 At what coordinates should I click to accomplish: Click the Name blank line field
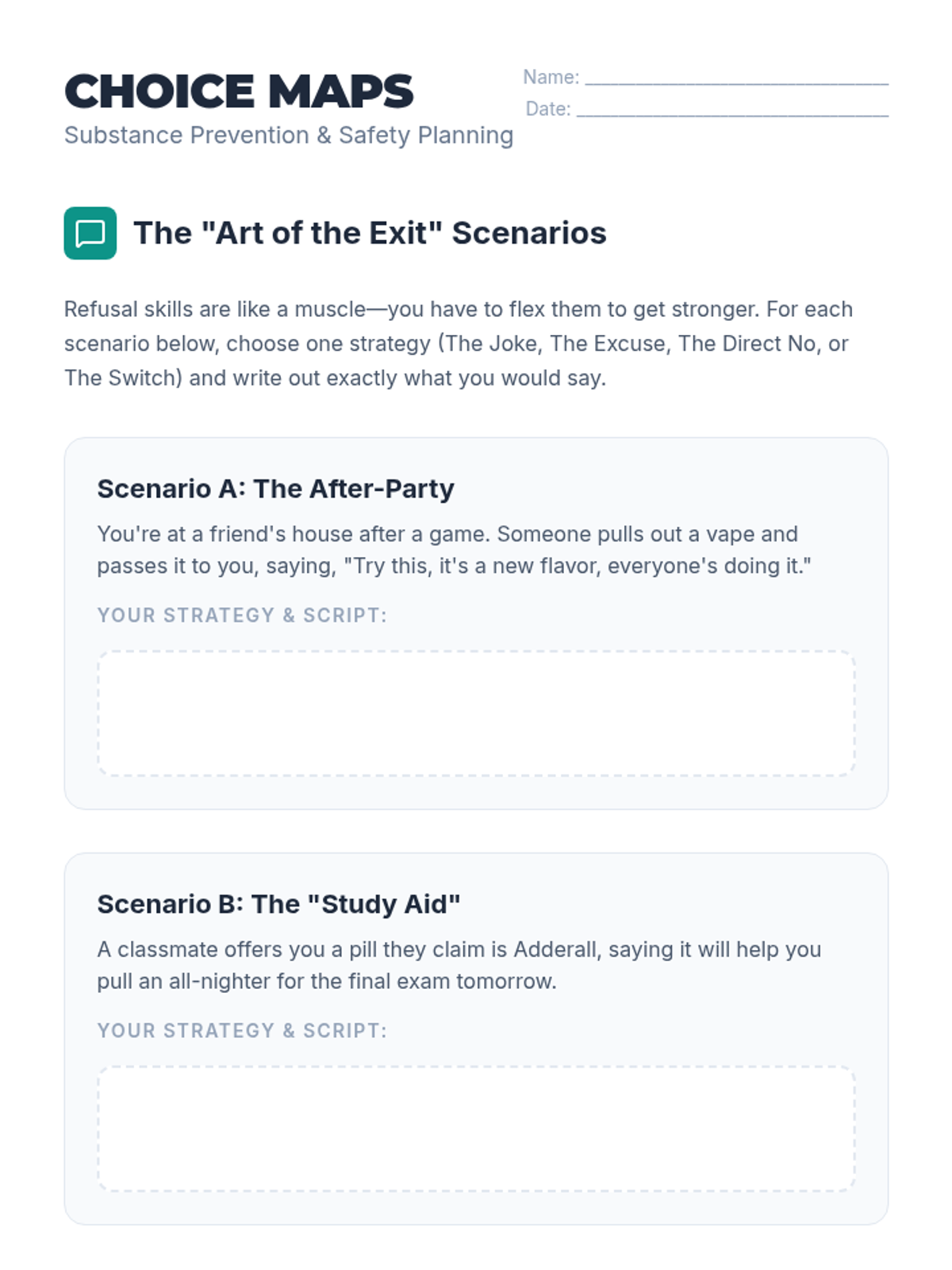pos(736,79)
